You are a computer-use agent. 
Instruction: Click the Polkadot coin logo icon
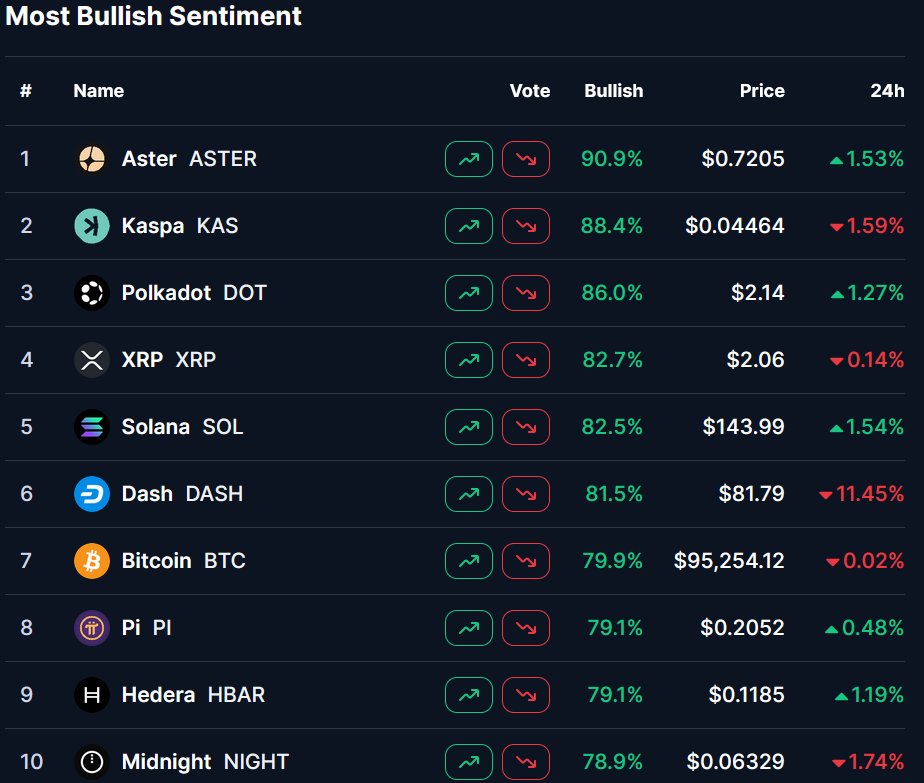(92, 293)
